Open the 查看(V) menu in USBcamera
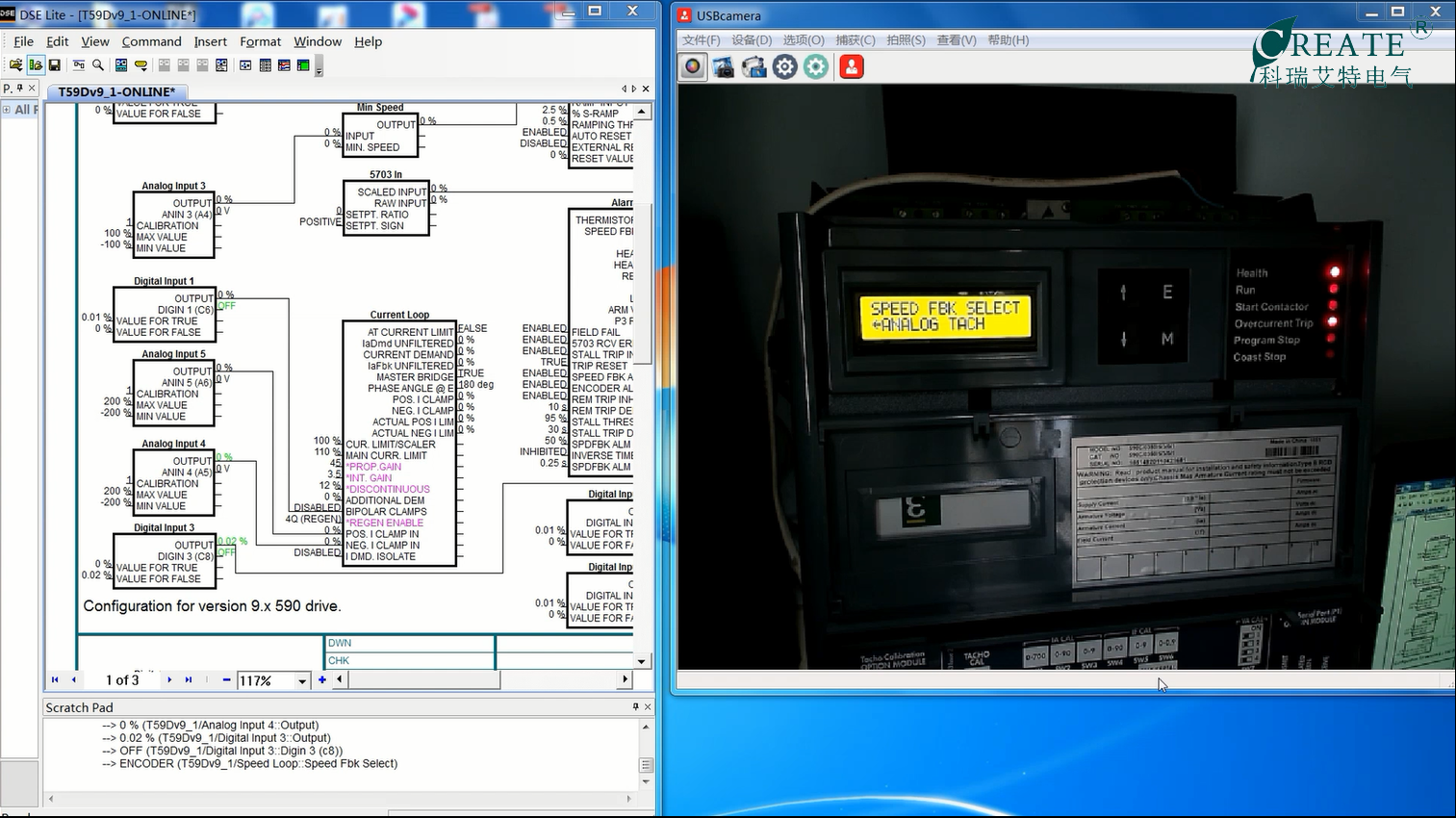1456x818 pixels. [x=957, y=39]
